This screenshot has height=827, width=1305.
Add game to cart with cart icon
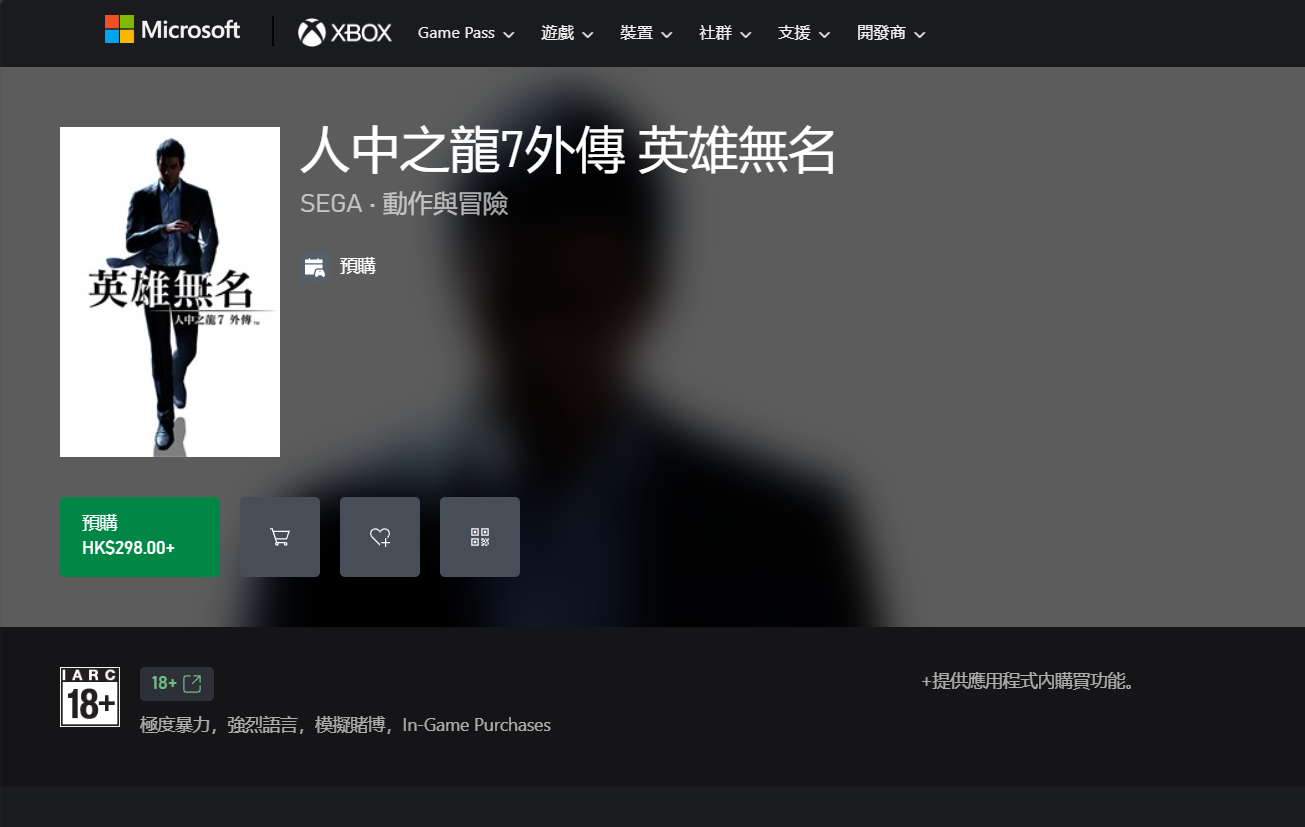(280, 537)
